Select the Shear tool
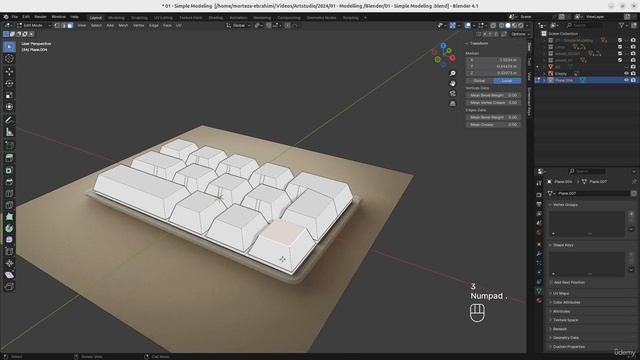 (x=9, y=275)
